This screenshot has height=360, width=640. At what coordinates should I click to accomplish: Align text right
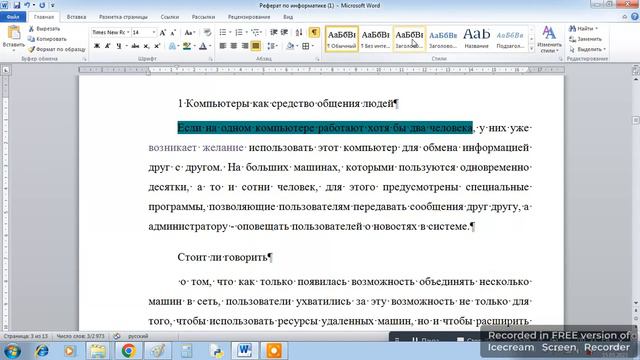click(x=245, y=46)
